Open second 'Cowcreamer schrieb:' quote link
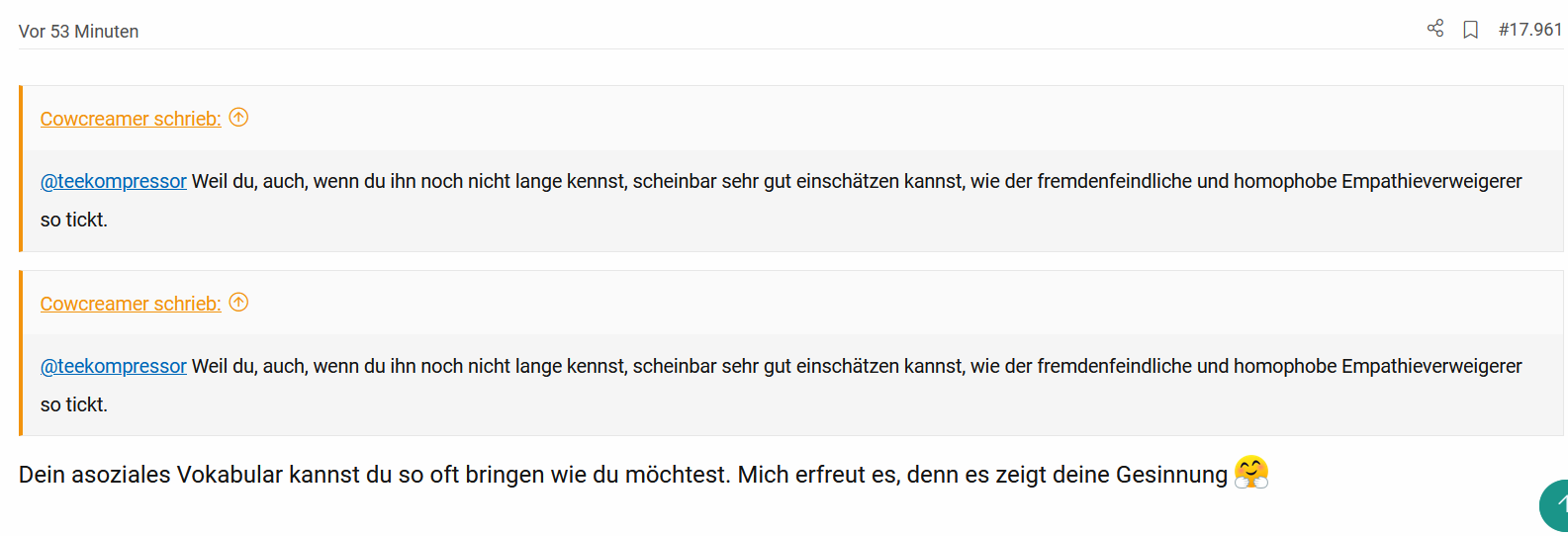The height and width of the screenshot is (536, 1568). click(131, 304)
